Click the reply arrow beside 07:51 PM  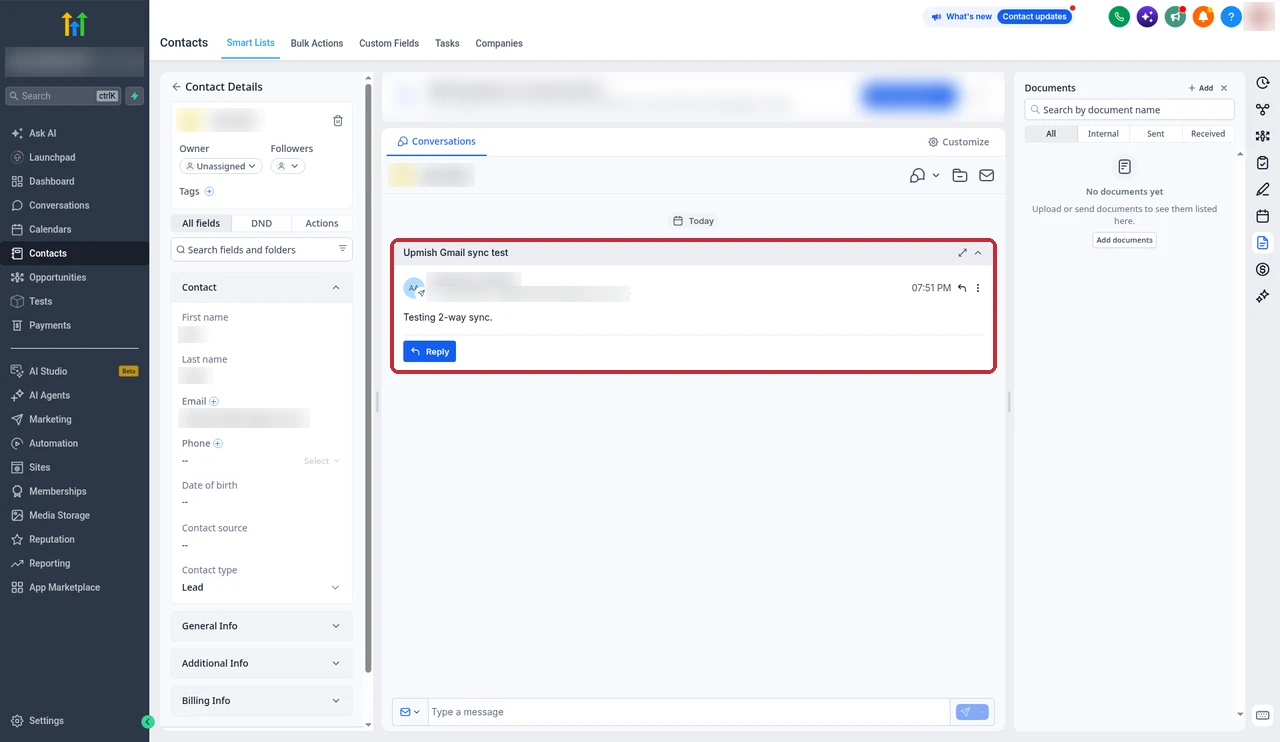click(962, 288)
